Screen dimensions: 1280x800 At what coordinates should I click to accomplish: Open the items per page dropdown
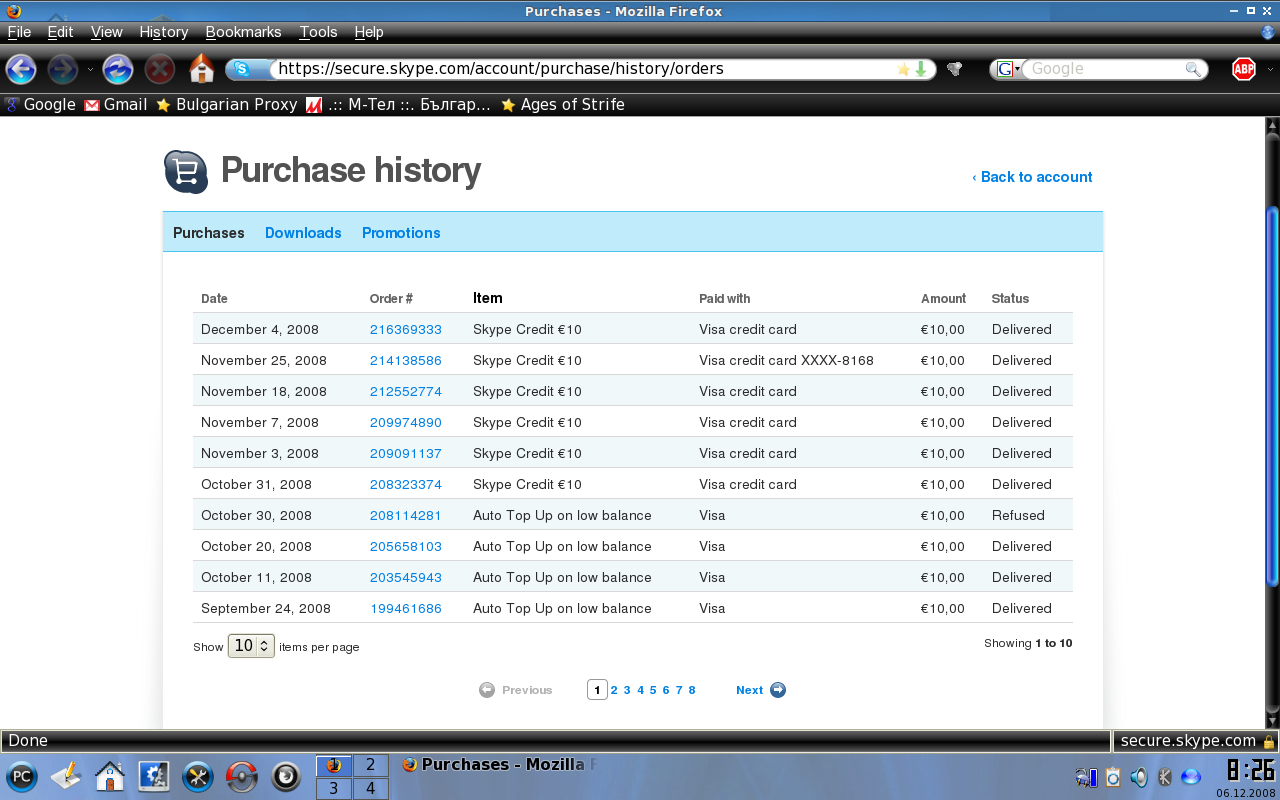click(251, 646)
